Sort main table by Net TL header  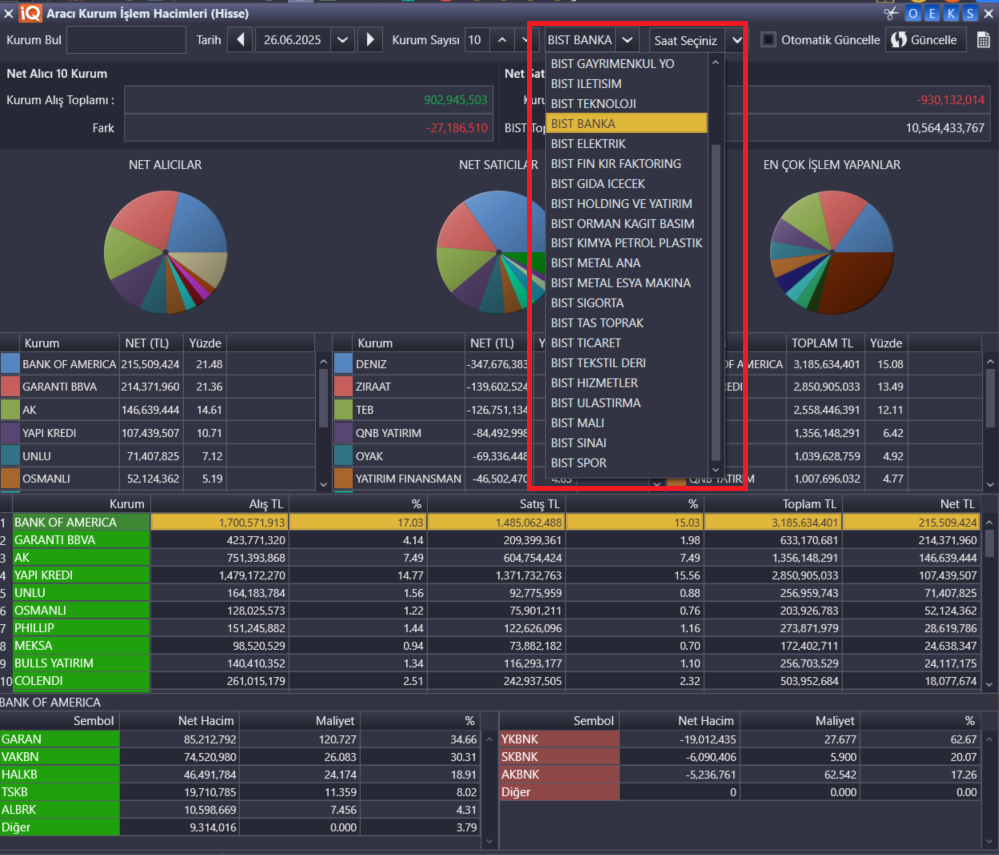pos(911,504)
